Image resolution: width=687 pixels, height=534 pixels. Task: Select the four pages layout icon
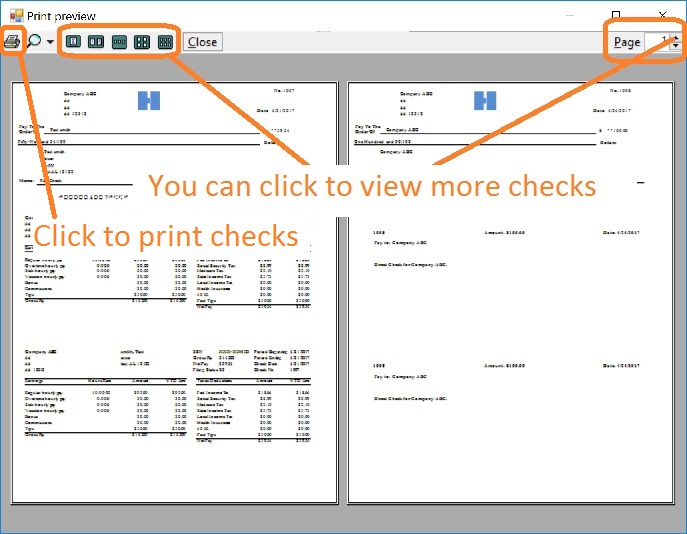143,42
